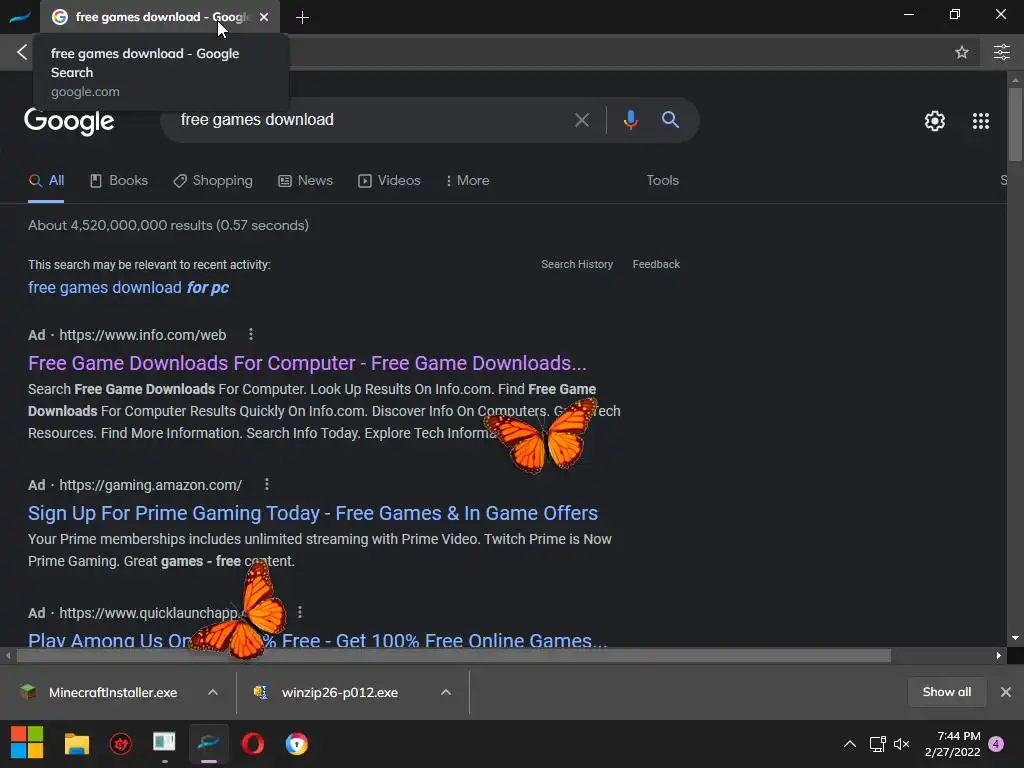Click the vertical scrollbar thumb

[x=1015, y=124]
